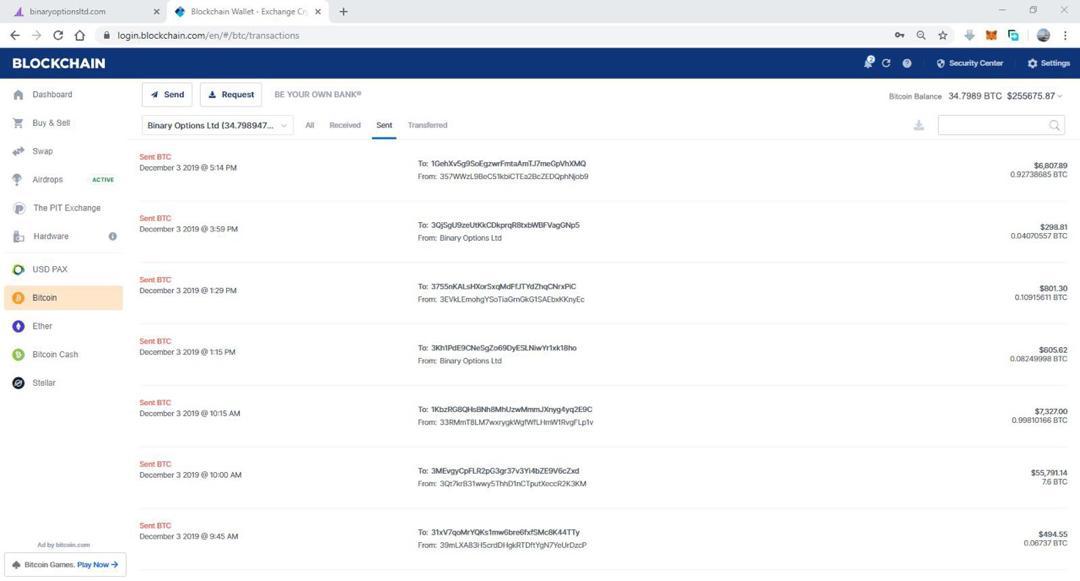
Task: Open Settings in the header
Action: pos(1048,63)
